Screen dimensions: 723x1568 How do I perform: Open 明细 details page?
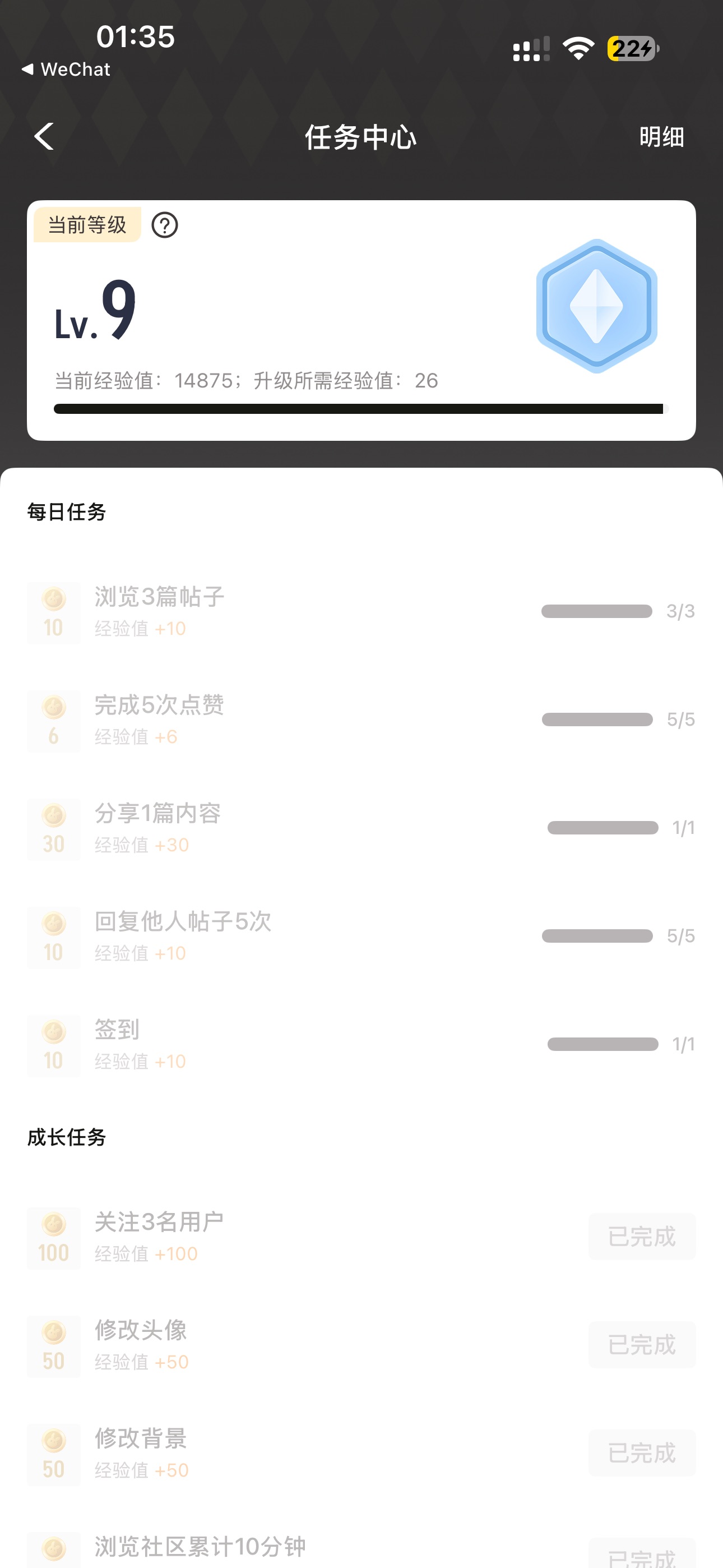pos(661,137)
